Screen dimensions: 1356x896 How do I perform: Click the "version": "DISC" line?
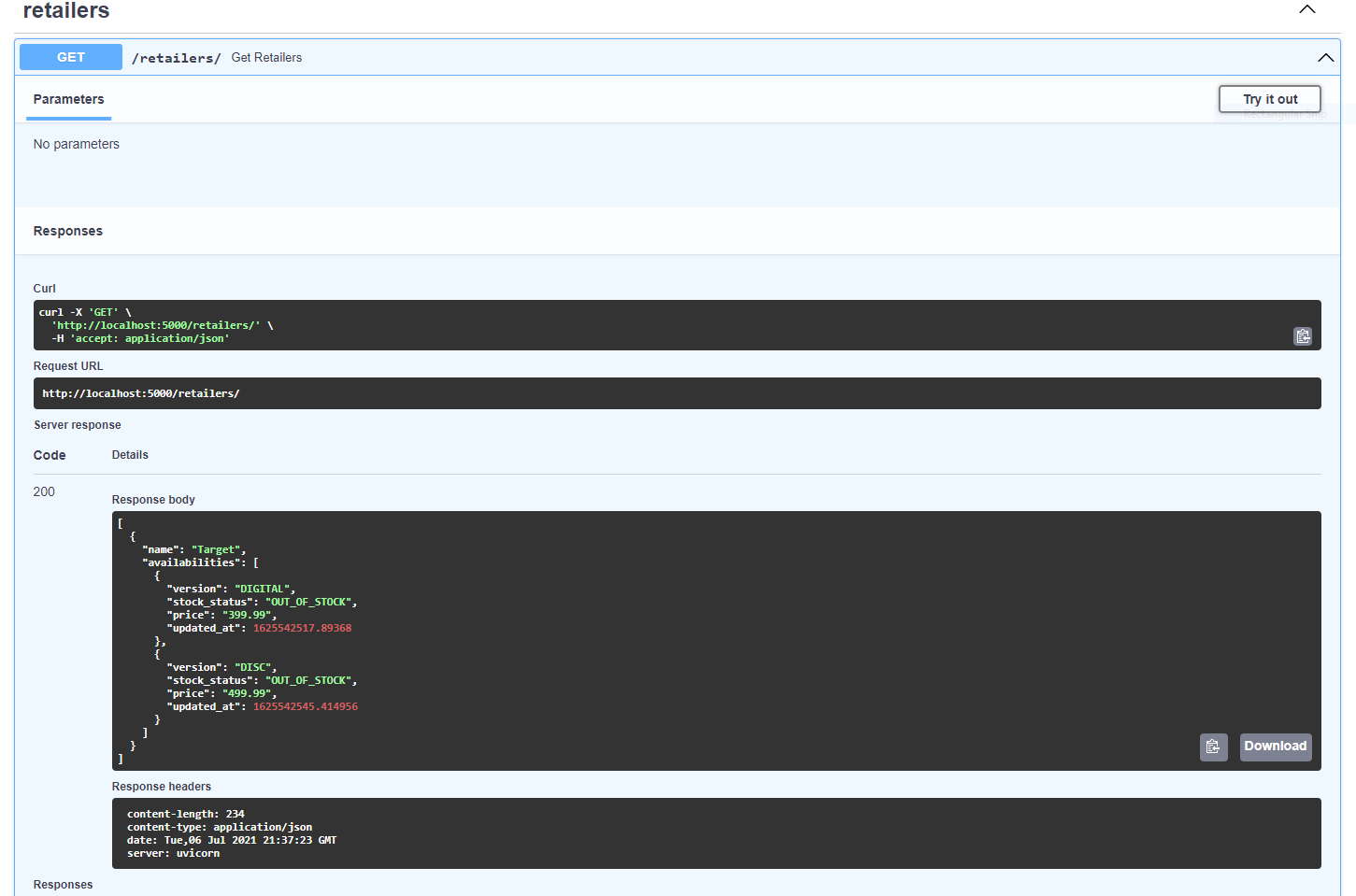click(221, 667)
